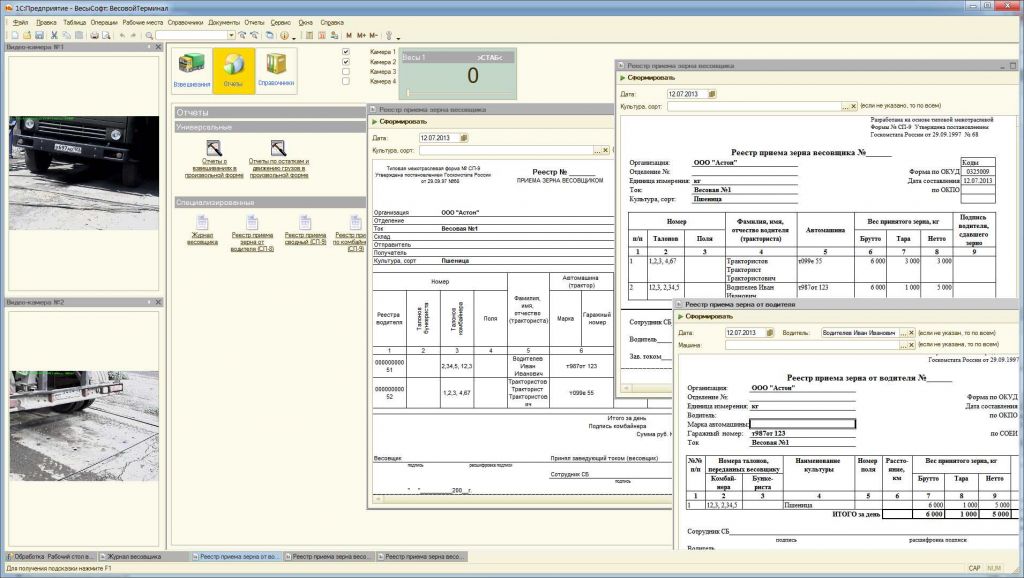
Task: Click the M- memory toolbar button
Action: 374,35
